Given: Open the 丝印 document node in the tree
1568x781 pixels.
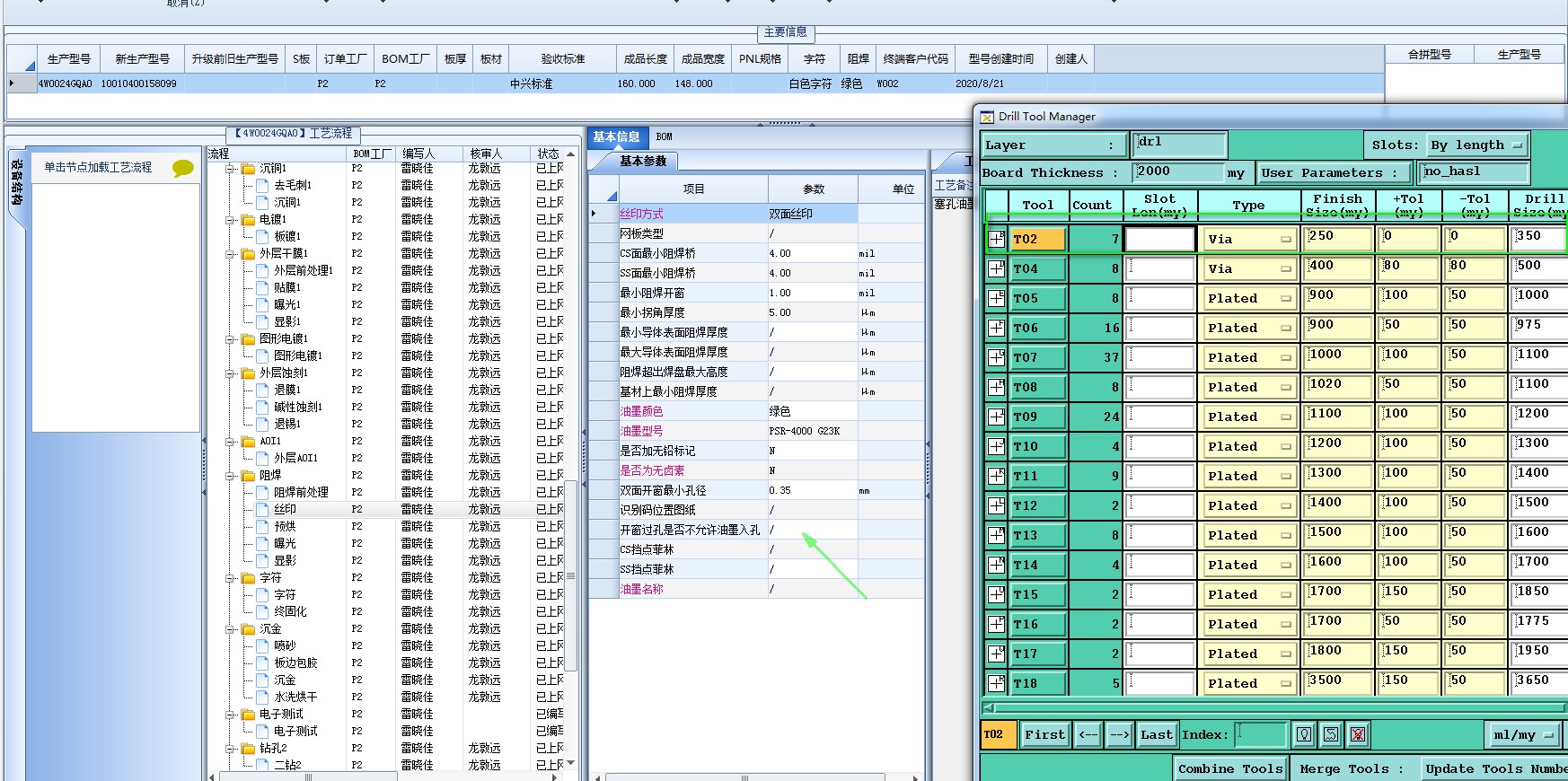Looking at the screenshot, I should click(x=285, y=509).
